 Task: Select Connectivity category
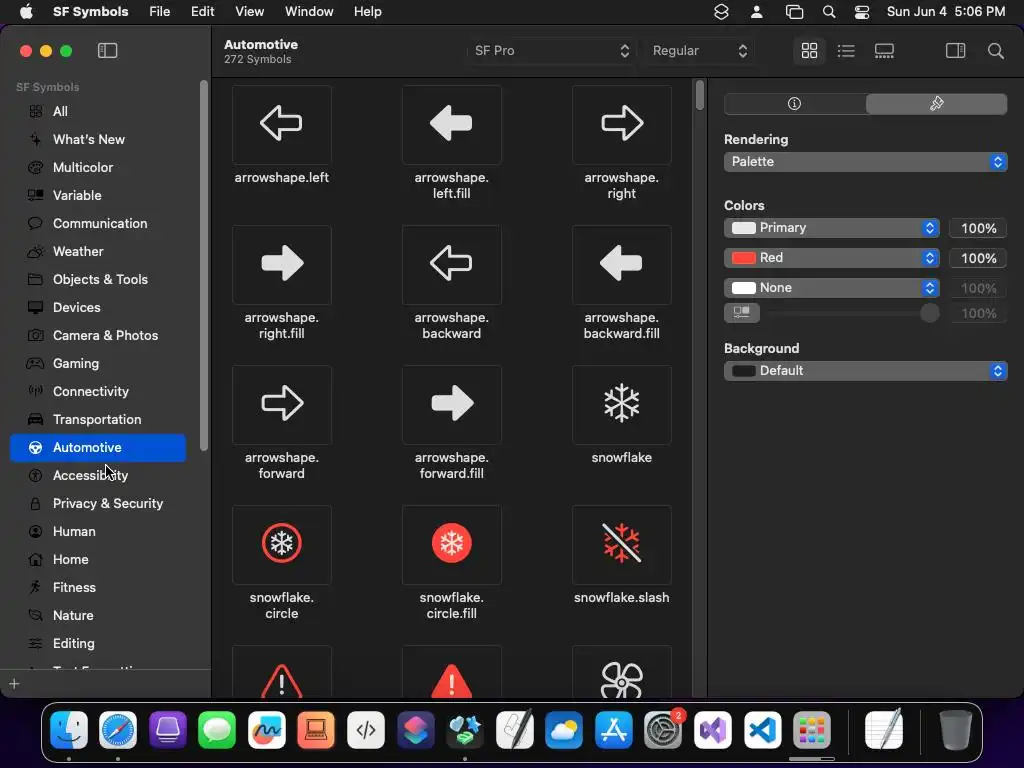98,392
